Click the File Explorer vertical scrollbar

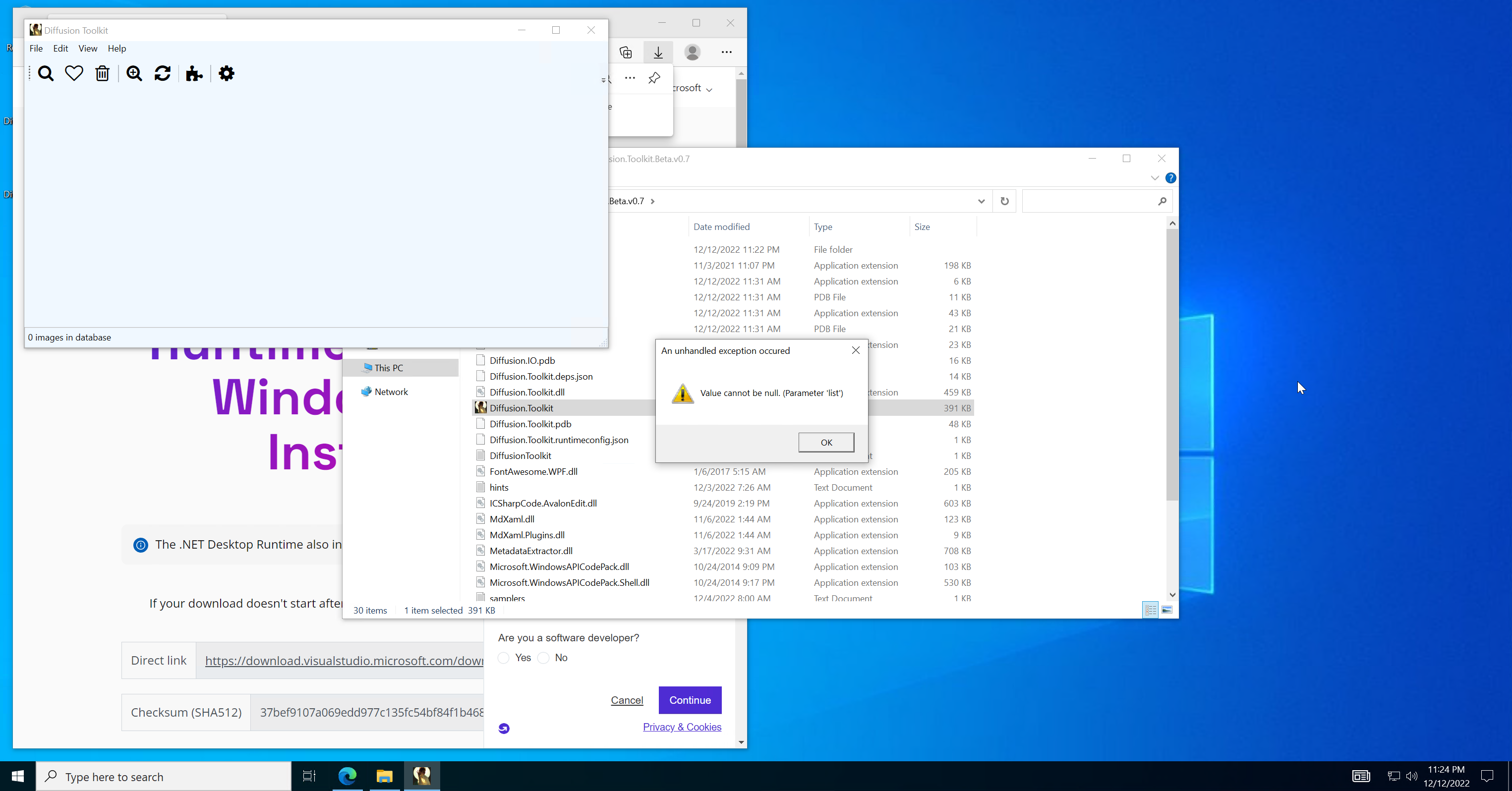(x=1171, y=364)
